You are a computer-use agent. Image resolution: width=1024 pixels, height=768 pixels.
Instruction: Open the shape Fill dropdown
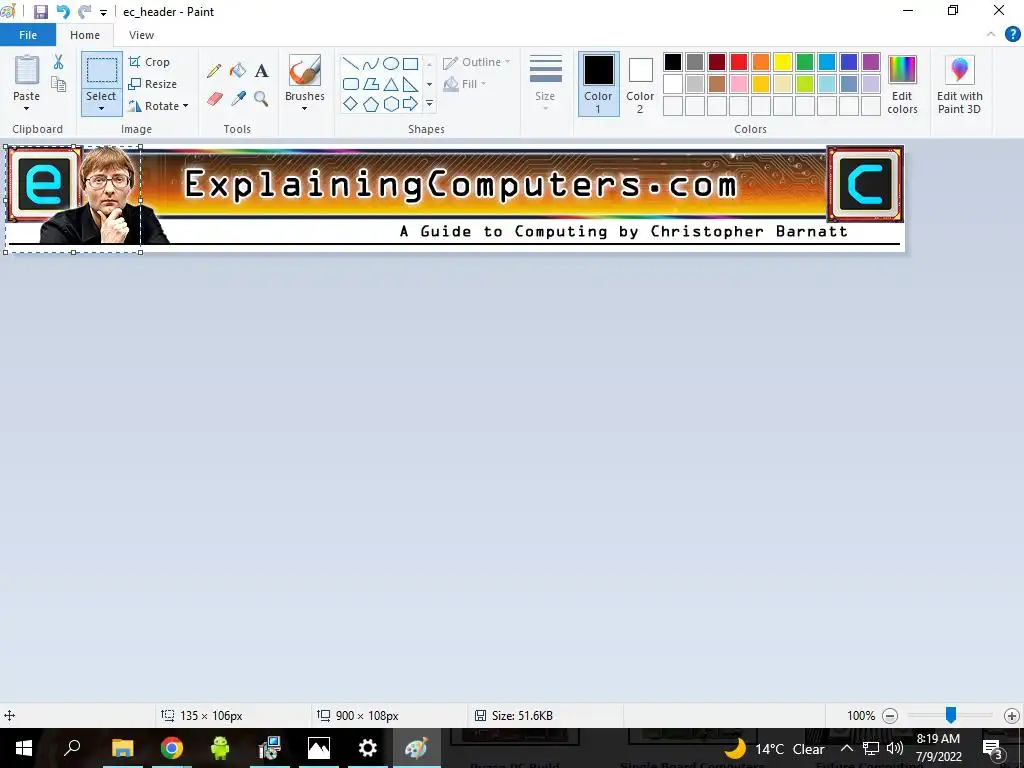coord(465,84)
